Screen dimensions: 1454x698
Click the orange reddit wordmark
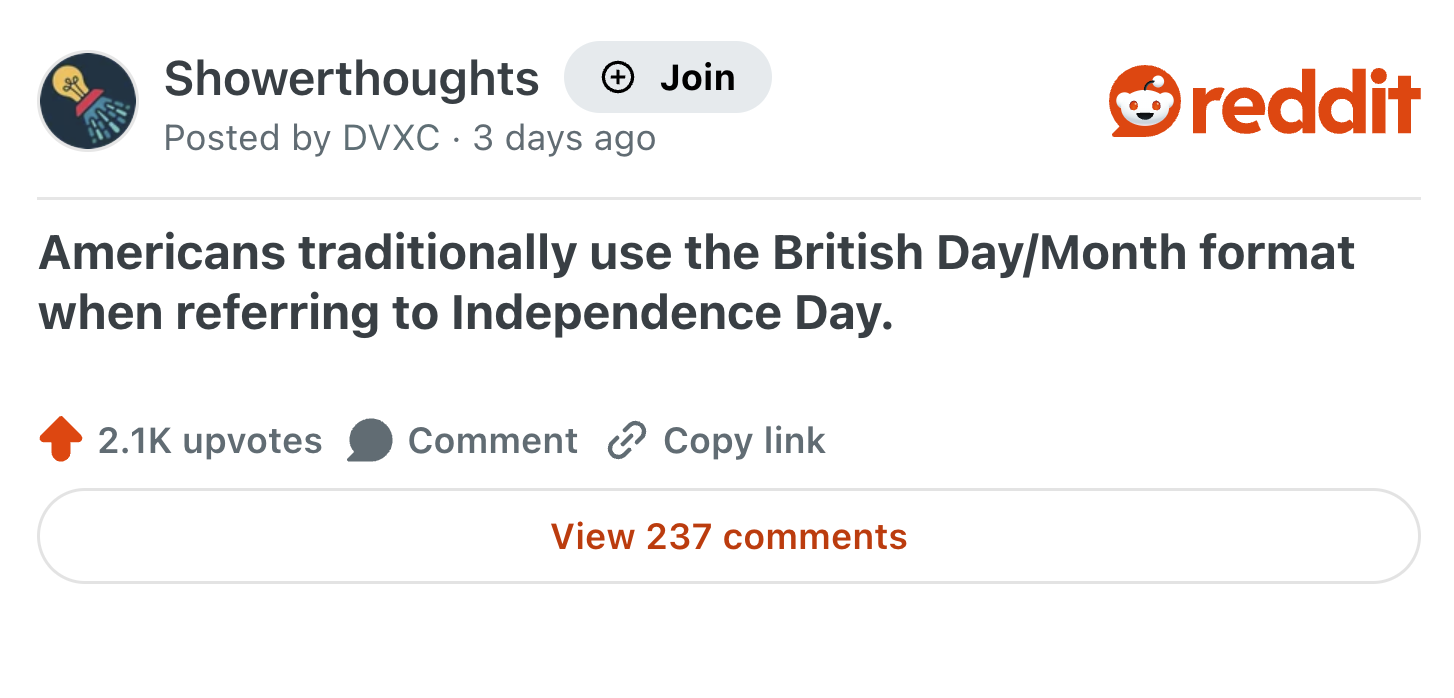[1307, 102]
